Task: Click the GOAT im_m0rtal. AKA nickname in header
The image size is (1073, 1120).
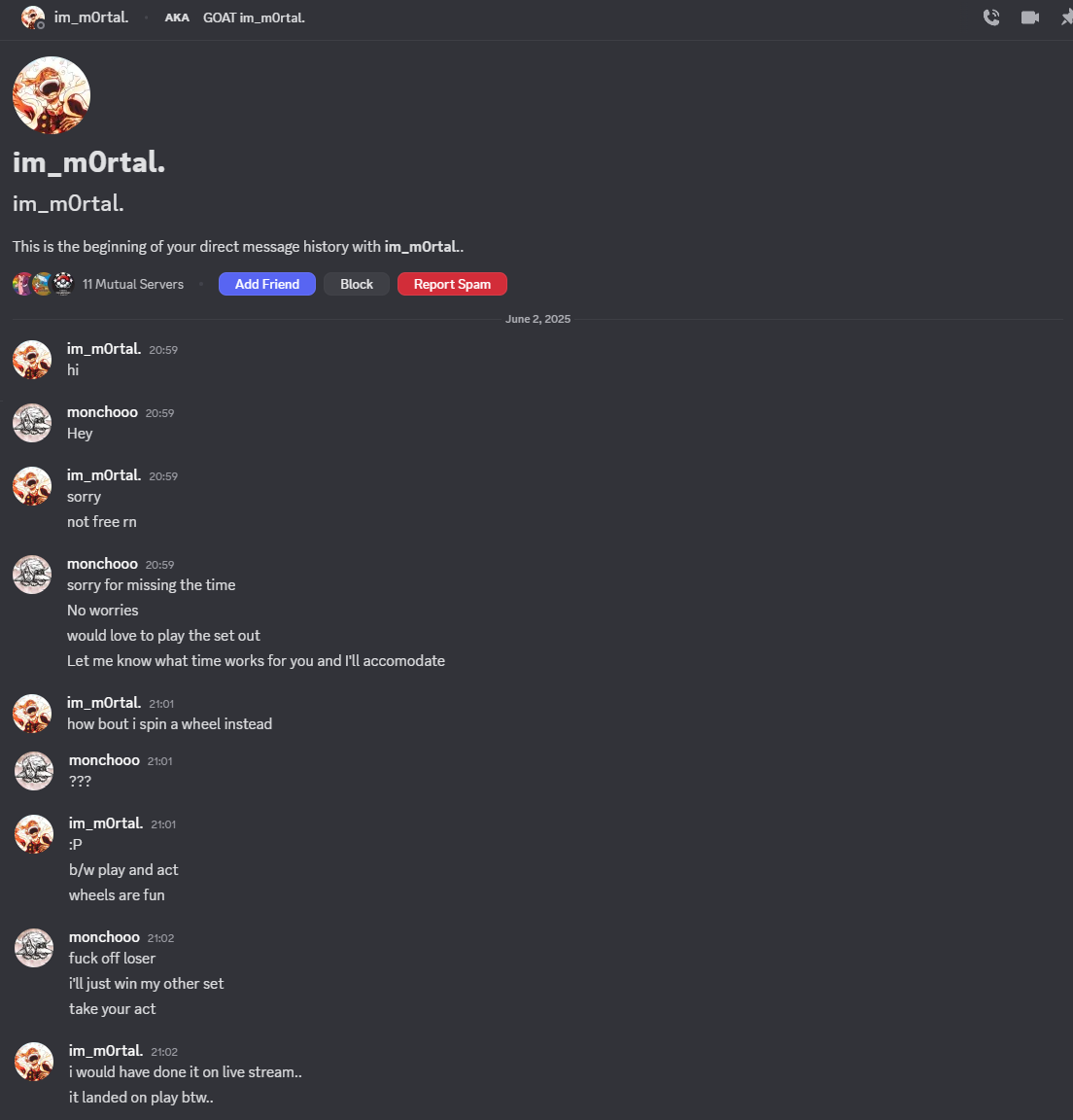Action: pyautogui.click(x=254, y=17)
